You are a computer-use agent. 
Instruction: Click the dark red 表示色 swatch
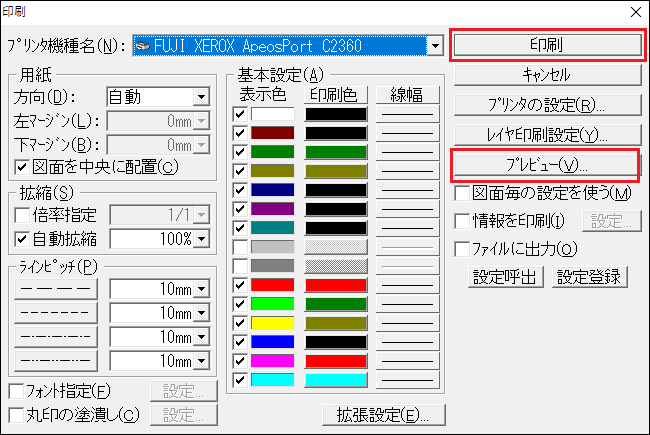pyautogui.click(x=272, y=133)
